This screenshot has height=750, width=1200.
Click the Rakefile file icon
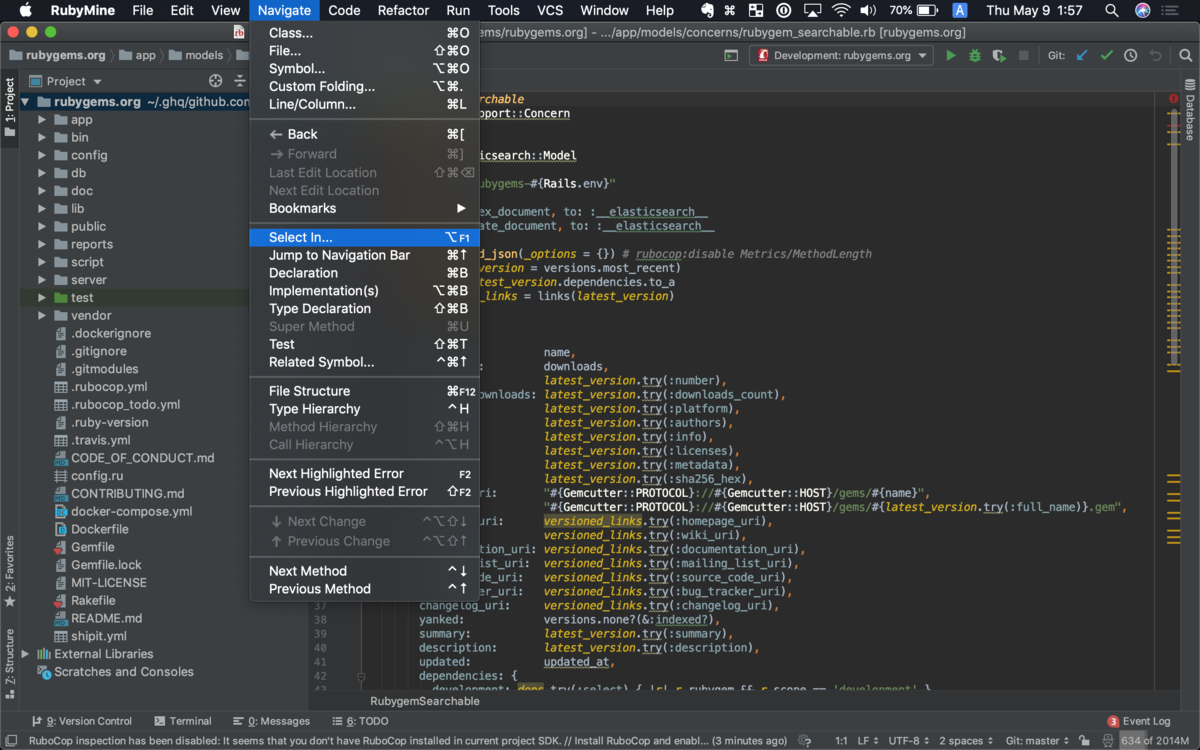[61, 601]
